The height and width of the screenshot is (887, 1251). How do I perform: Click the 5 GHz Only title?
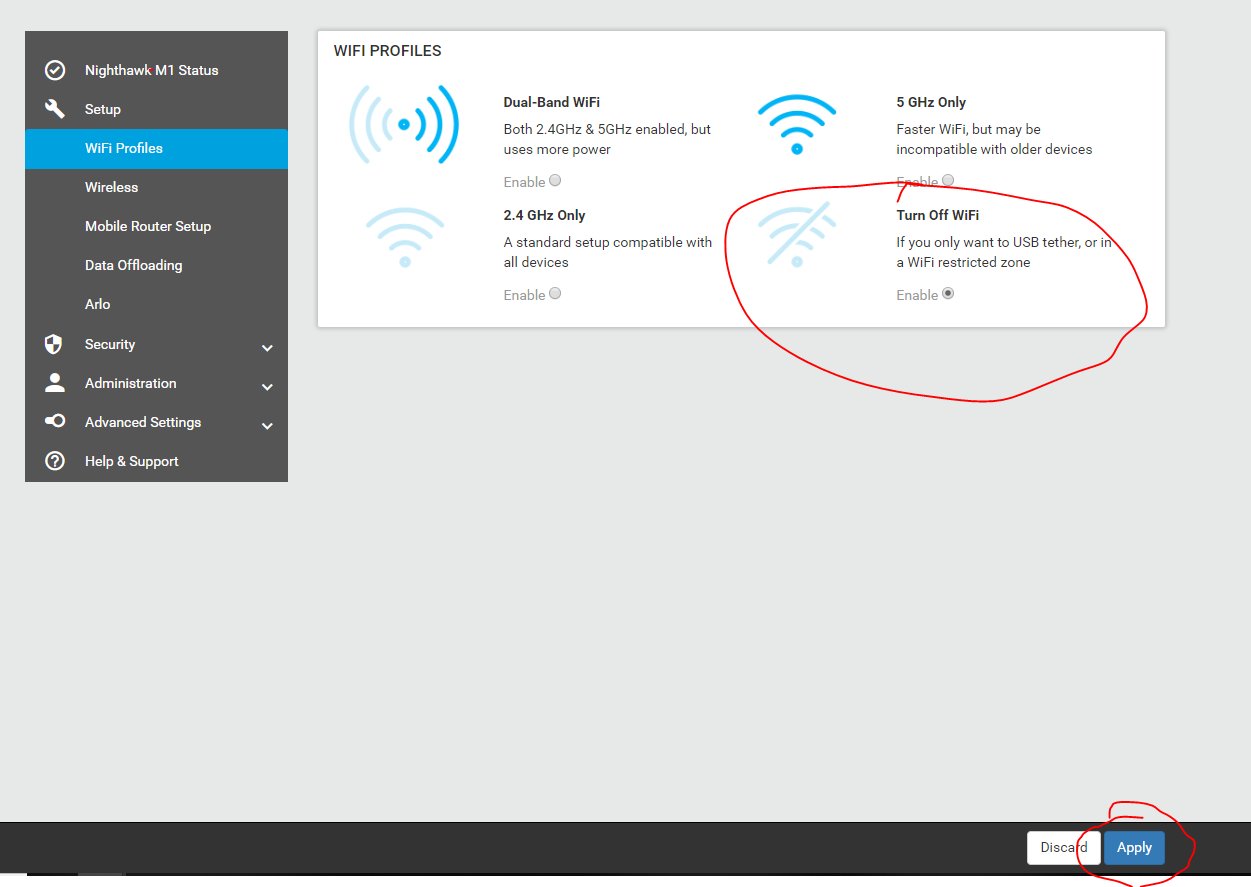click(931, 102)
